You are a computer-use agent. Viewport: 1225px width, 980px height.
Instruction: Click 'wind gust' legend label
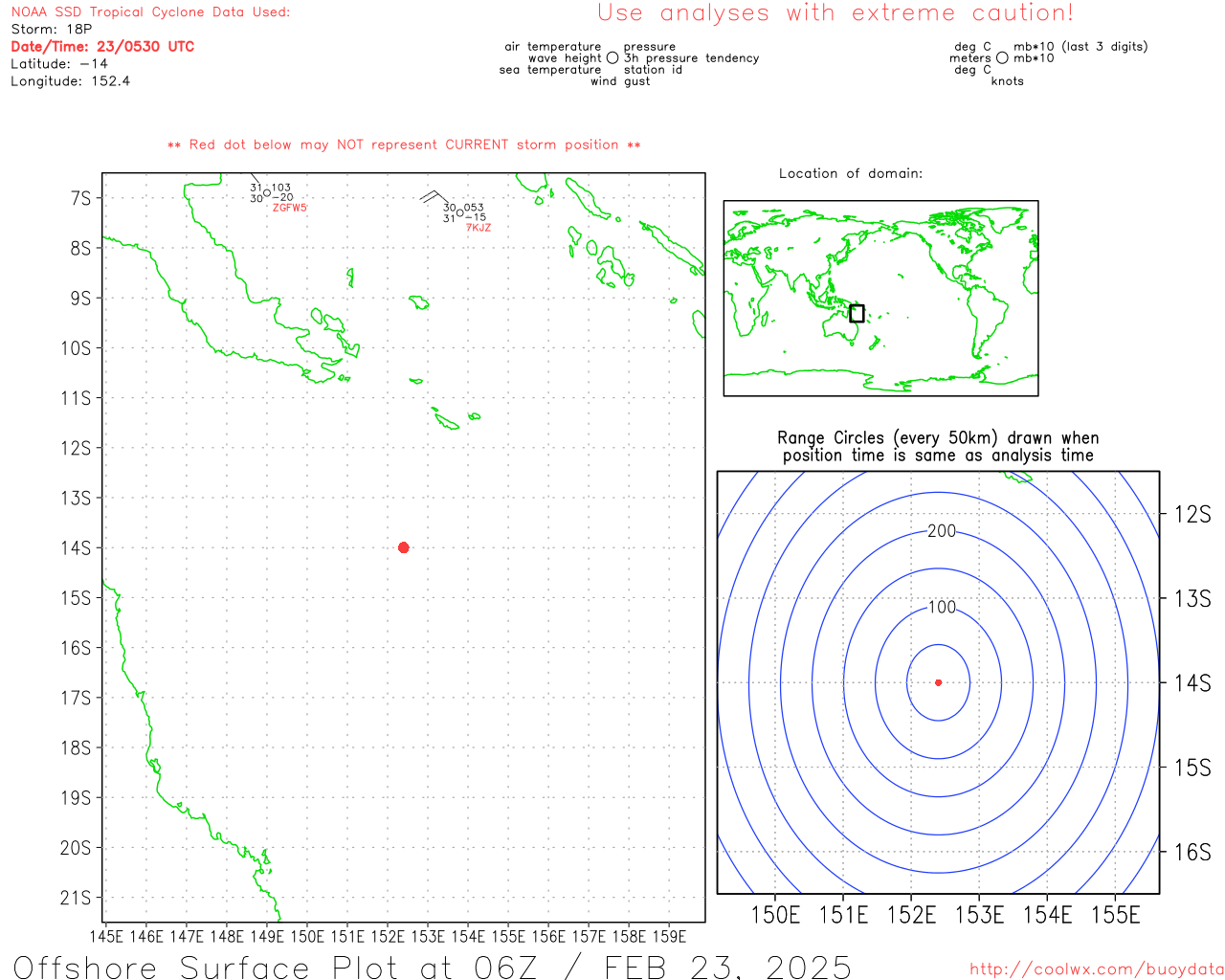pos(620,81)
